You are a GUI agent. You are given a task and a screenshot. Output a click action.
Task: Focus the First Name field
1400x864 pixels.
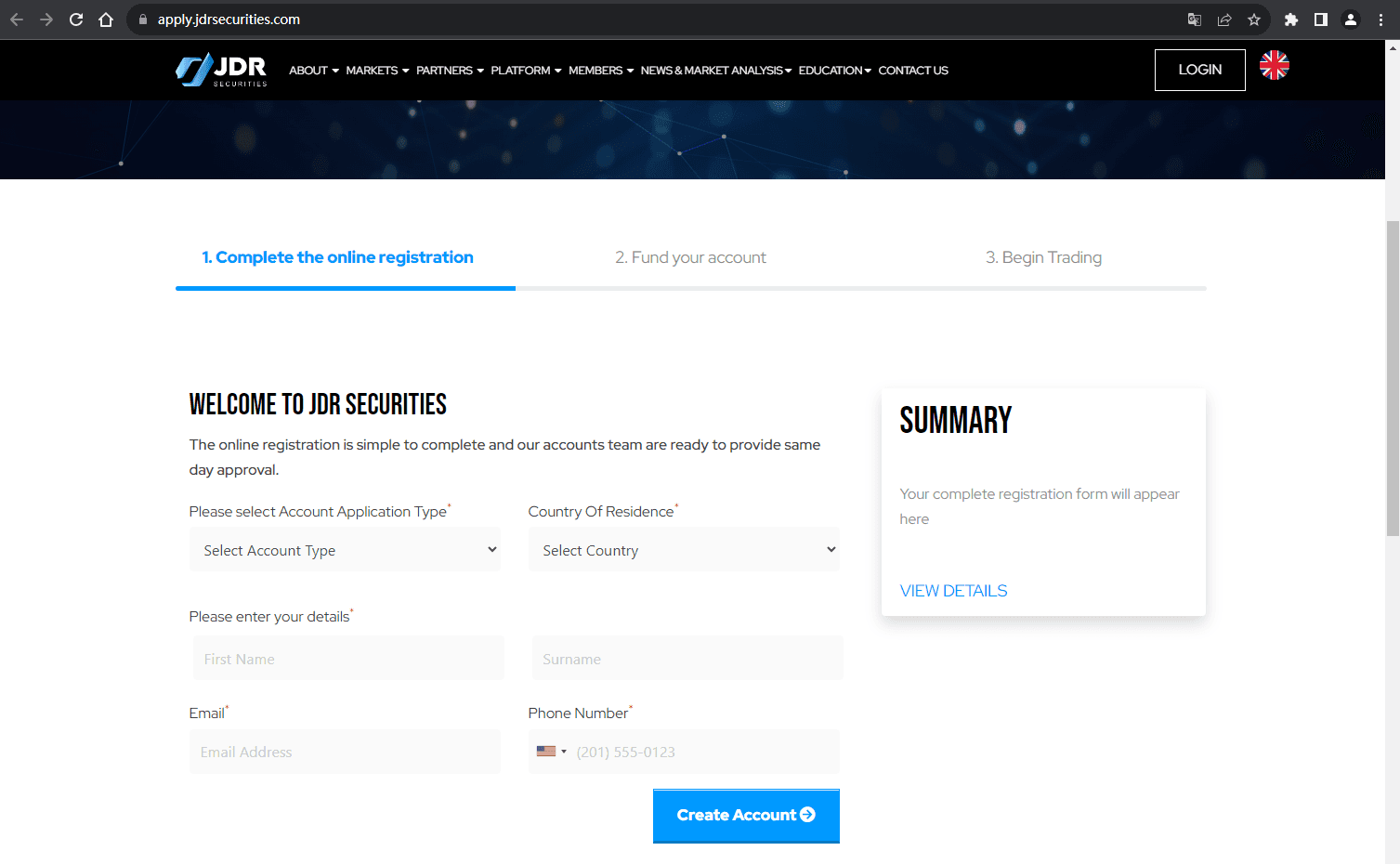[348, 658]
